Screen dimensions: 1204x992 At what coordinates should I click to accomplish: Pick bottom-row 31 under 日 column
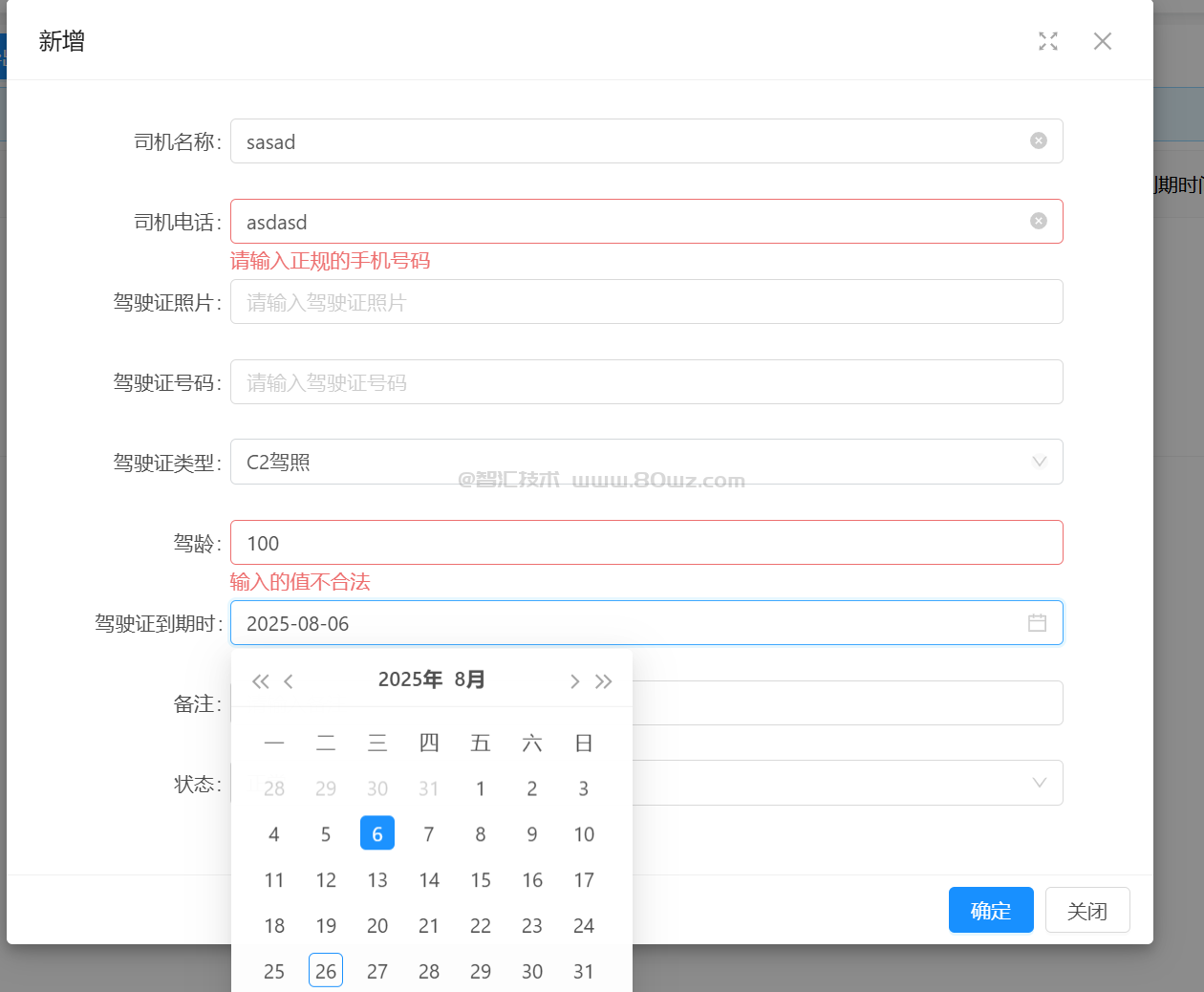pyautogui.click(x=584, y=972)
